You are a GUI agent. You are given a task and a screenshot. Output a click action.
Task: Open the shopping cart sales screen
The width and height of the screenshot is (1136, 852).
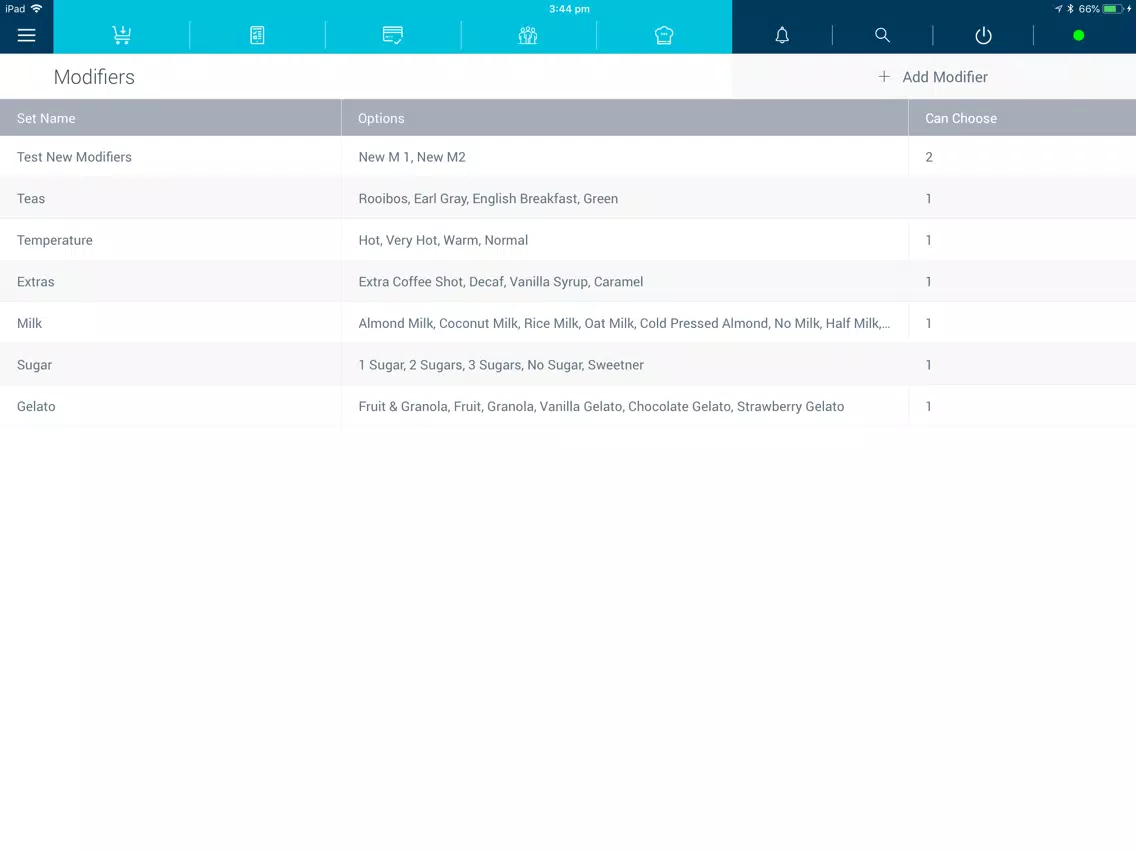pos(122,35)
